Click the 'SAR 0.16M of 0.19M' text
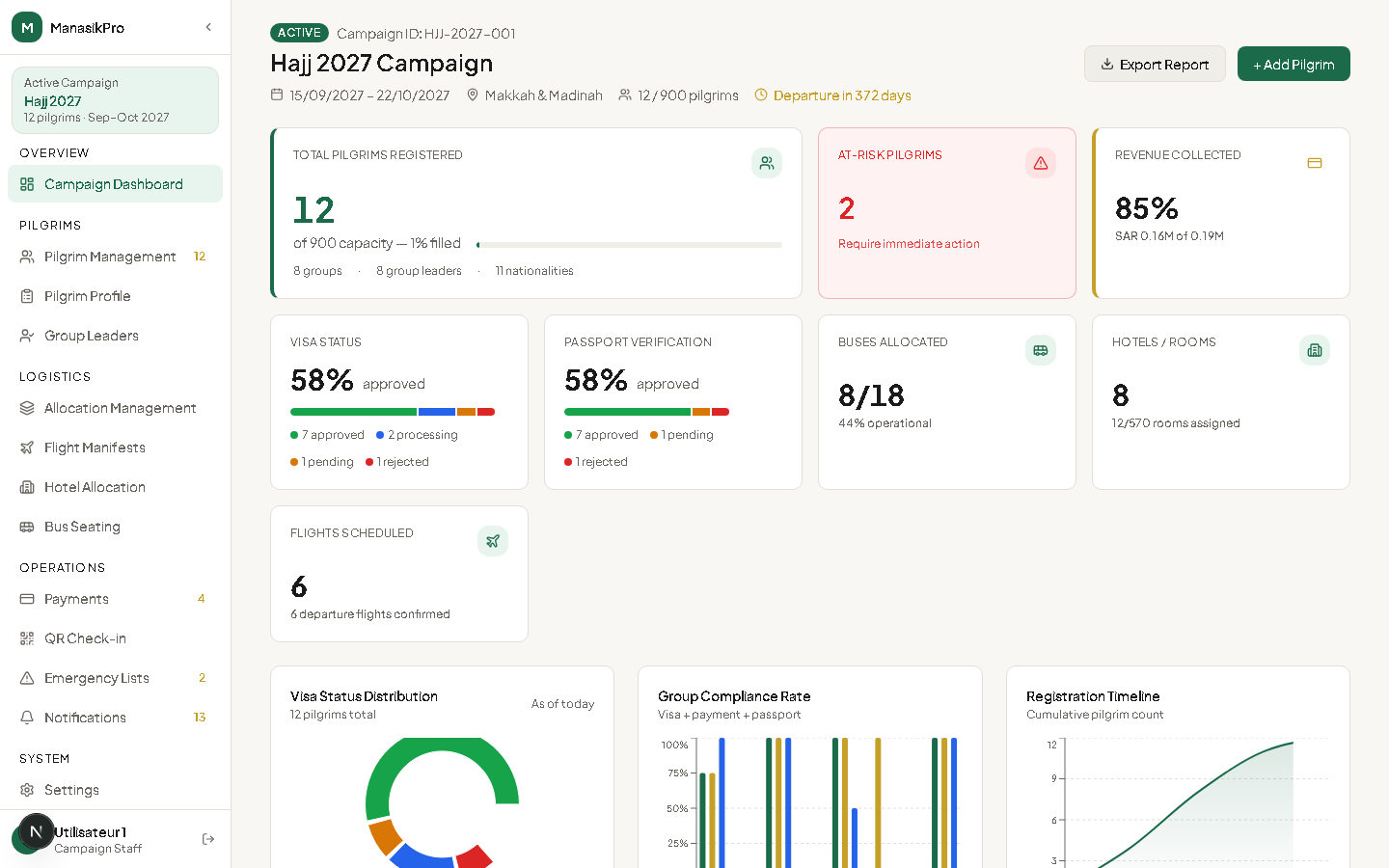1389x868 pixels. tap(1169, 236)
